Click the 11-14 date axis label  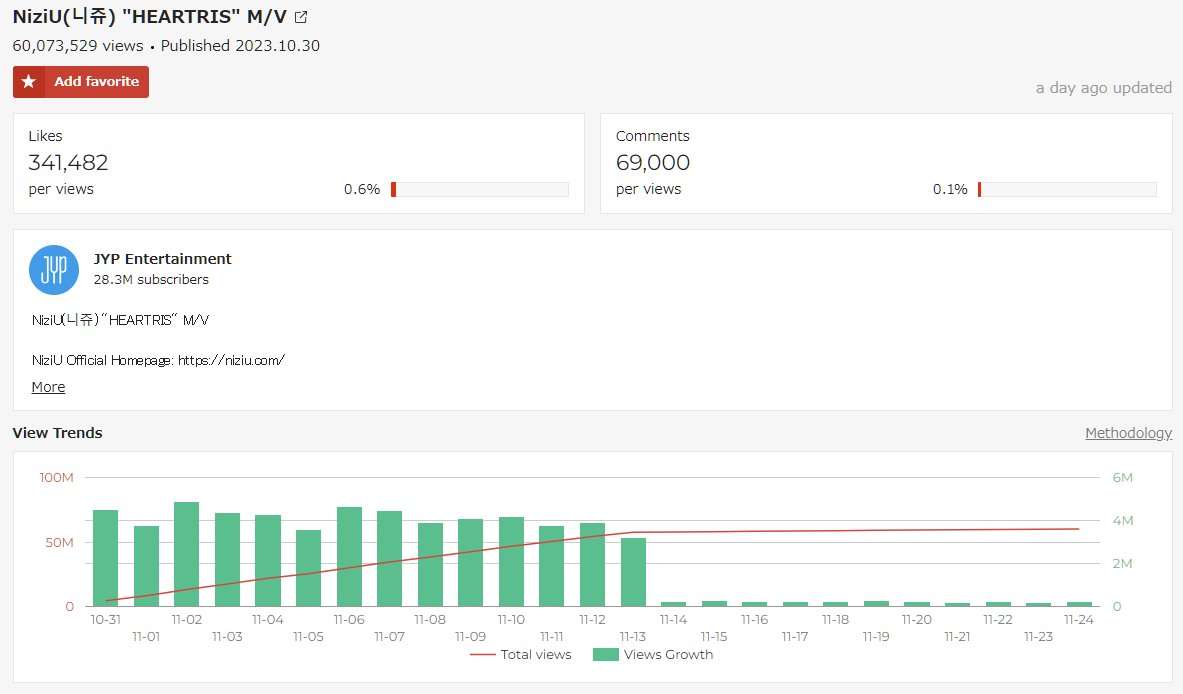(674, 619)
